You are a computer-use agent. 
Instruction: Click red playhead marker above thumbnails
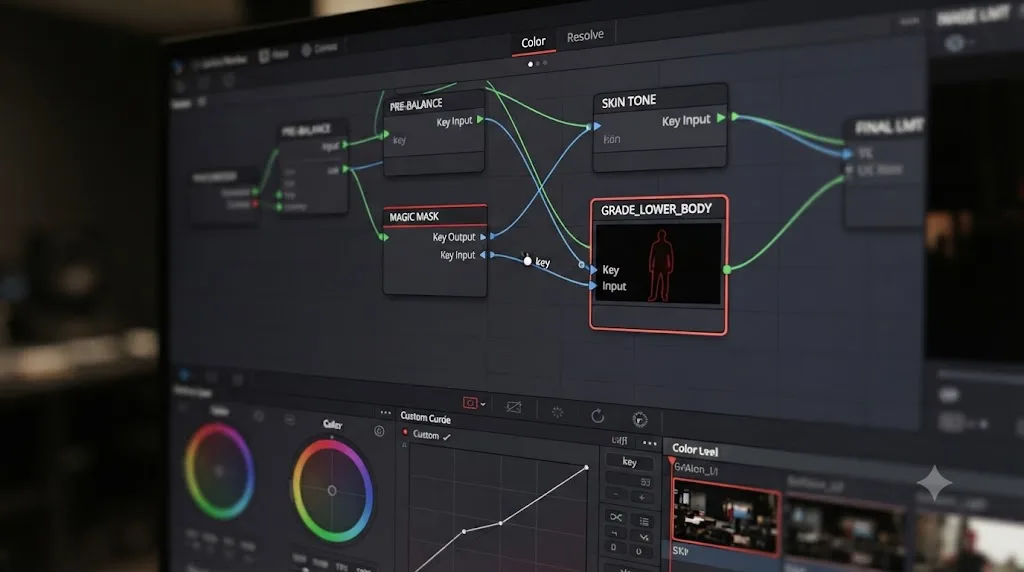coord(672,462)
